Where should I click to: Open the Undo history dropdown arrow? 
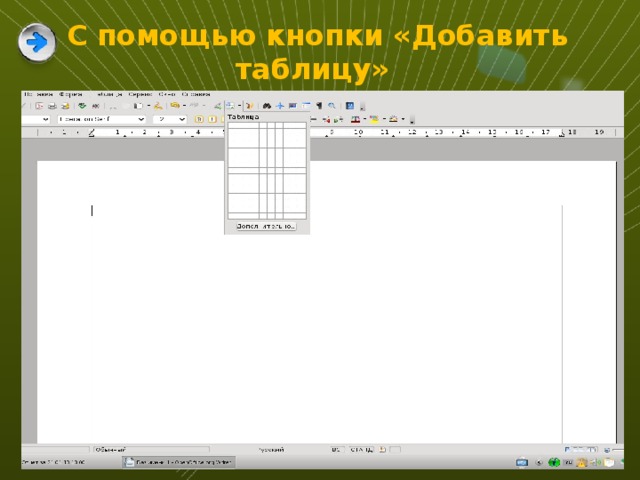184,106
